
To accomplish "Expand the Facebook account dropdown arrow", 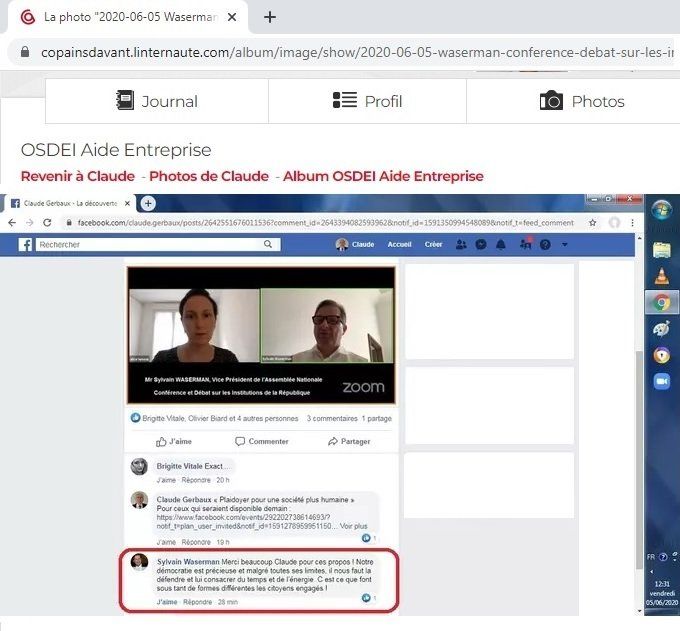I will [565, 245].
